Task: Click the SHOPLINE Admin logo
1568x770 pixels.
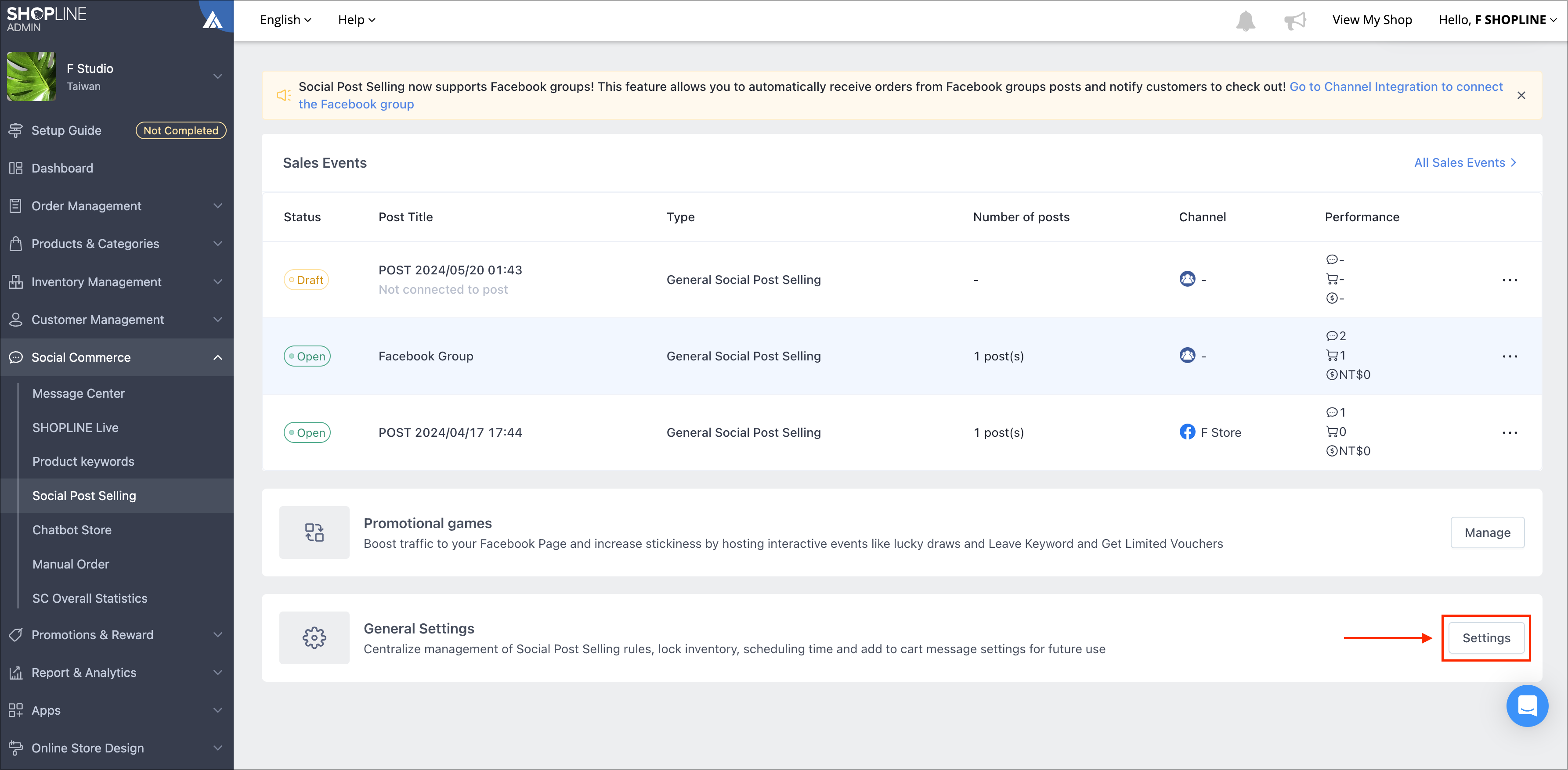Action: click(47, 19)
